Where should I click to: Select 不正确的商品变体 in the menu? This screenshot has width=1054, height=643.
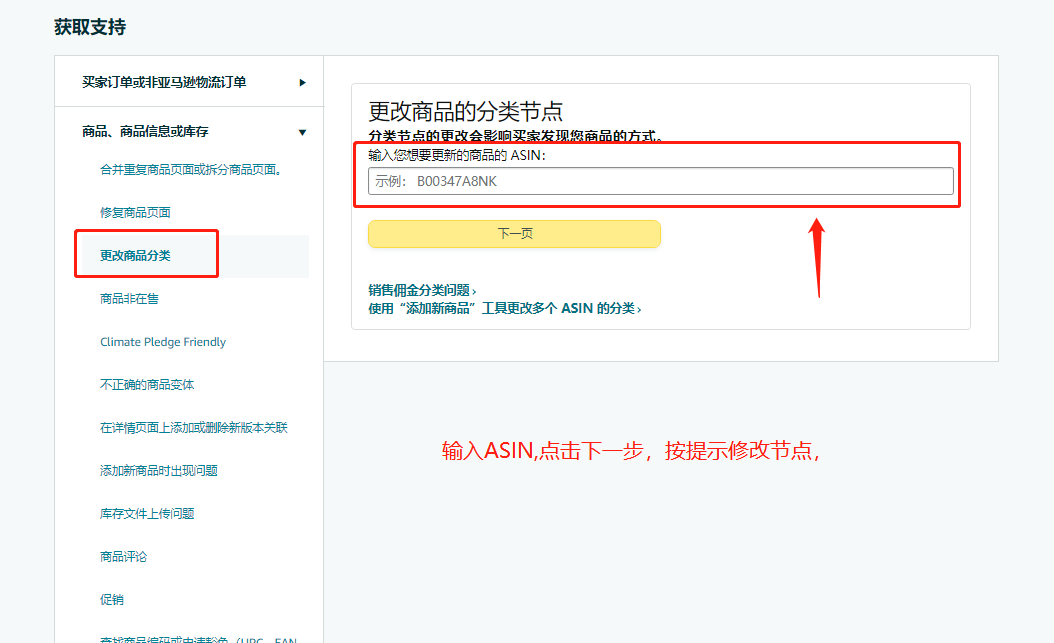(x=146, y=384)
